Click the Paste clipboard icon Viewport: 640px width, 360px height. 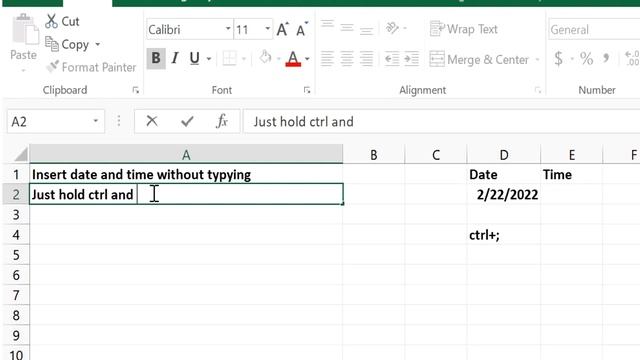pyautogui.click(x=24, y=29)
